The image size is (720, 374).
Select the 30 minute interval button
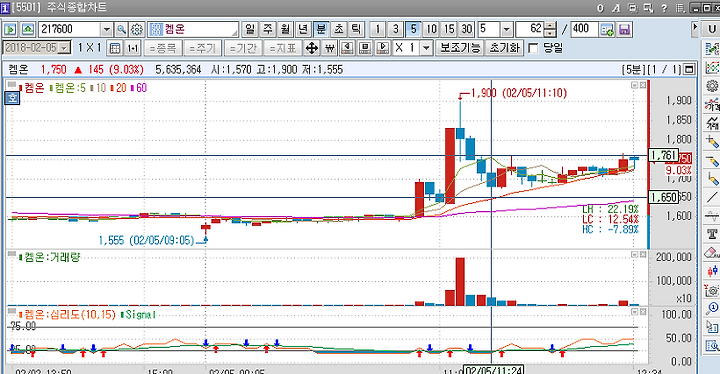click(x=467, y=29)
